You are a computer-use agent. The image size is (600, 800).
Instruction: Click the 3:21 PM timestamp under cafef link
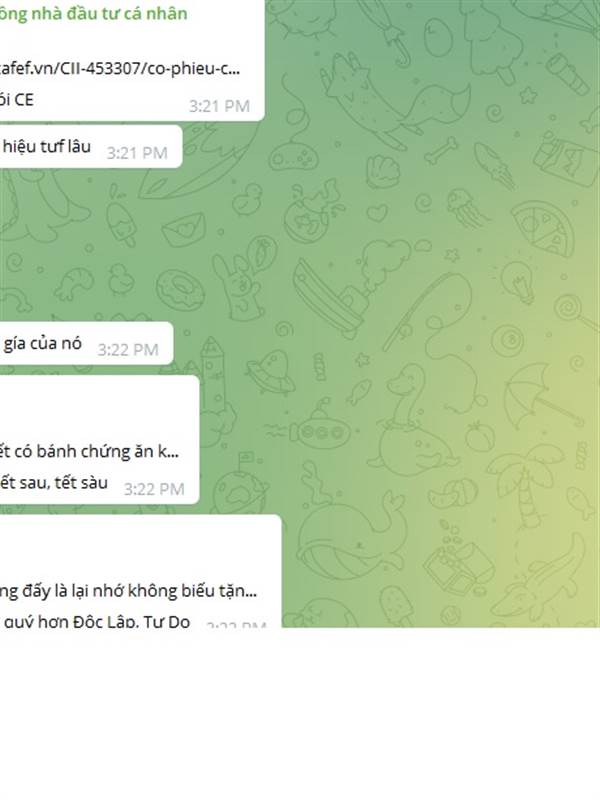(219, 106)
